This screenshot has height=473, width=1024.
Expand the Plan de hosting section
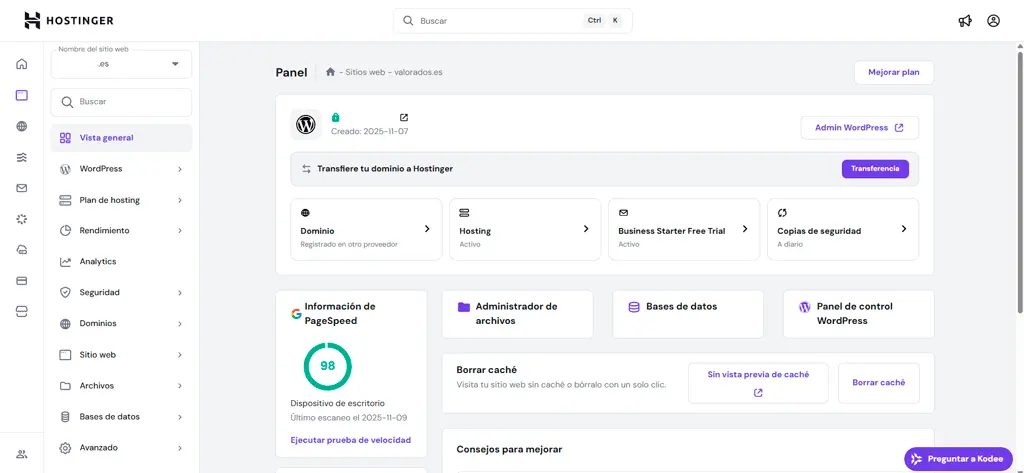pos(121,200)
